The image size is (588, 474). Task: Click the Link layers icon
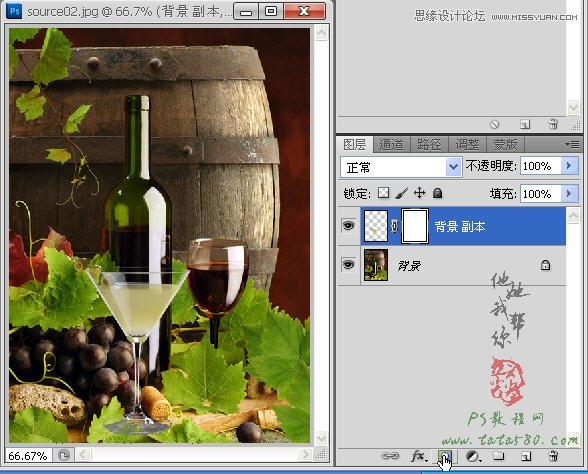[x=390, y=456]
